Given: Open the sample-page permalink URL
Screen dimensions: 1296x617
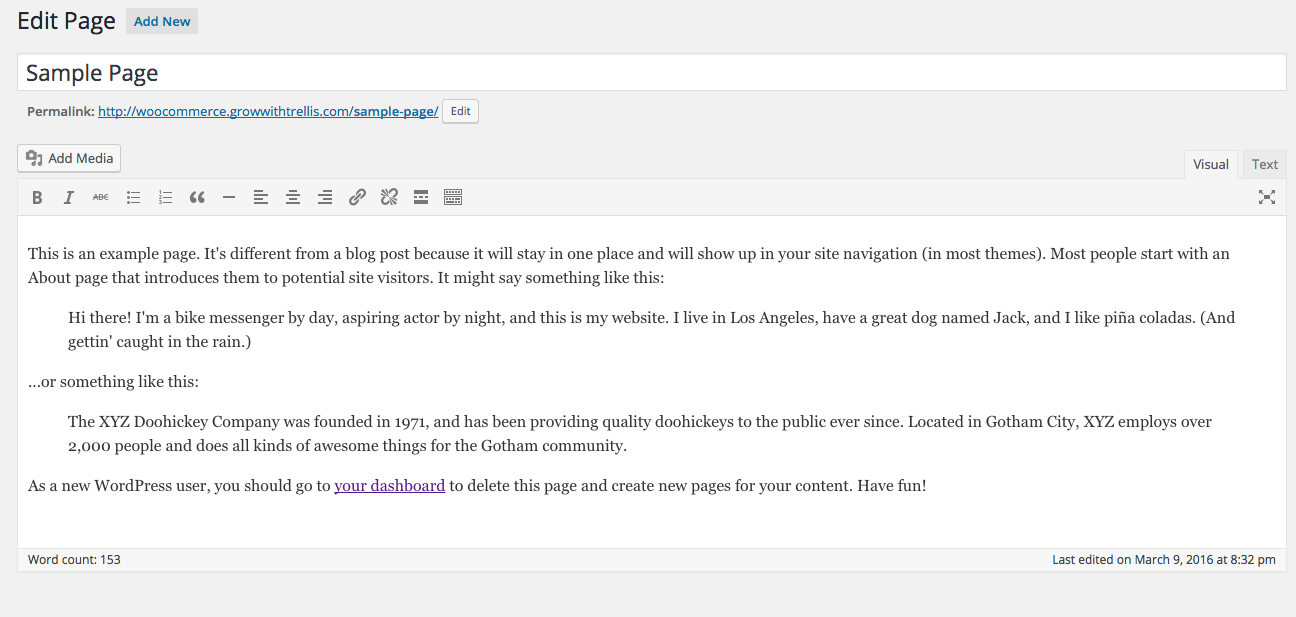Looking at the screenshot, I should tap(267, 111).
